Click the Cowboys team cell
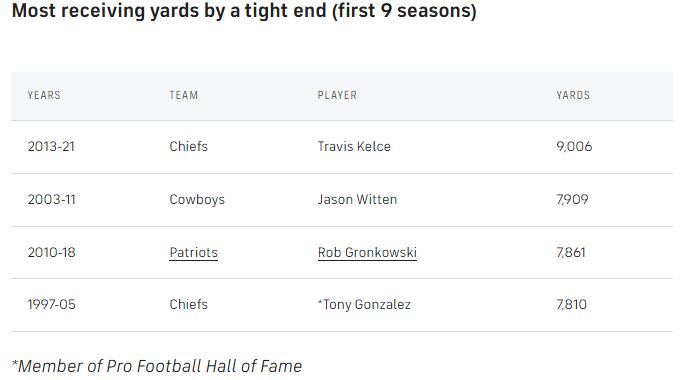Image resolution: width=682 pixels, height=380 pixels. click(x=197, y=200)
